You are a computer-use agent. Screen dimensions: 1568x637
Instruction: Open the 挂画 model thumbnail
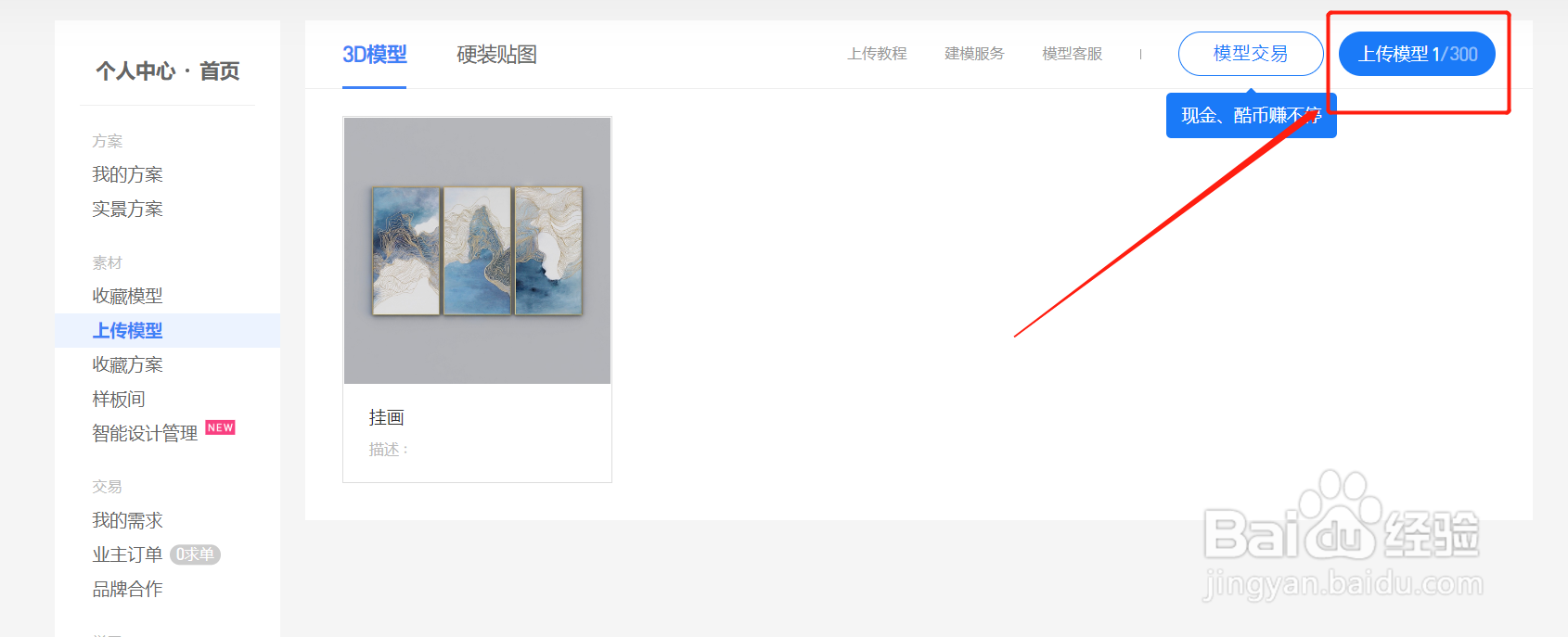[x=477, y=250]
